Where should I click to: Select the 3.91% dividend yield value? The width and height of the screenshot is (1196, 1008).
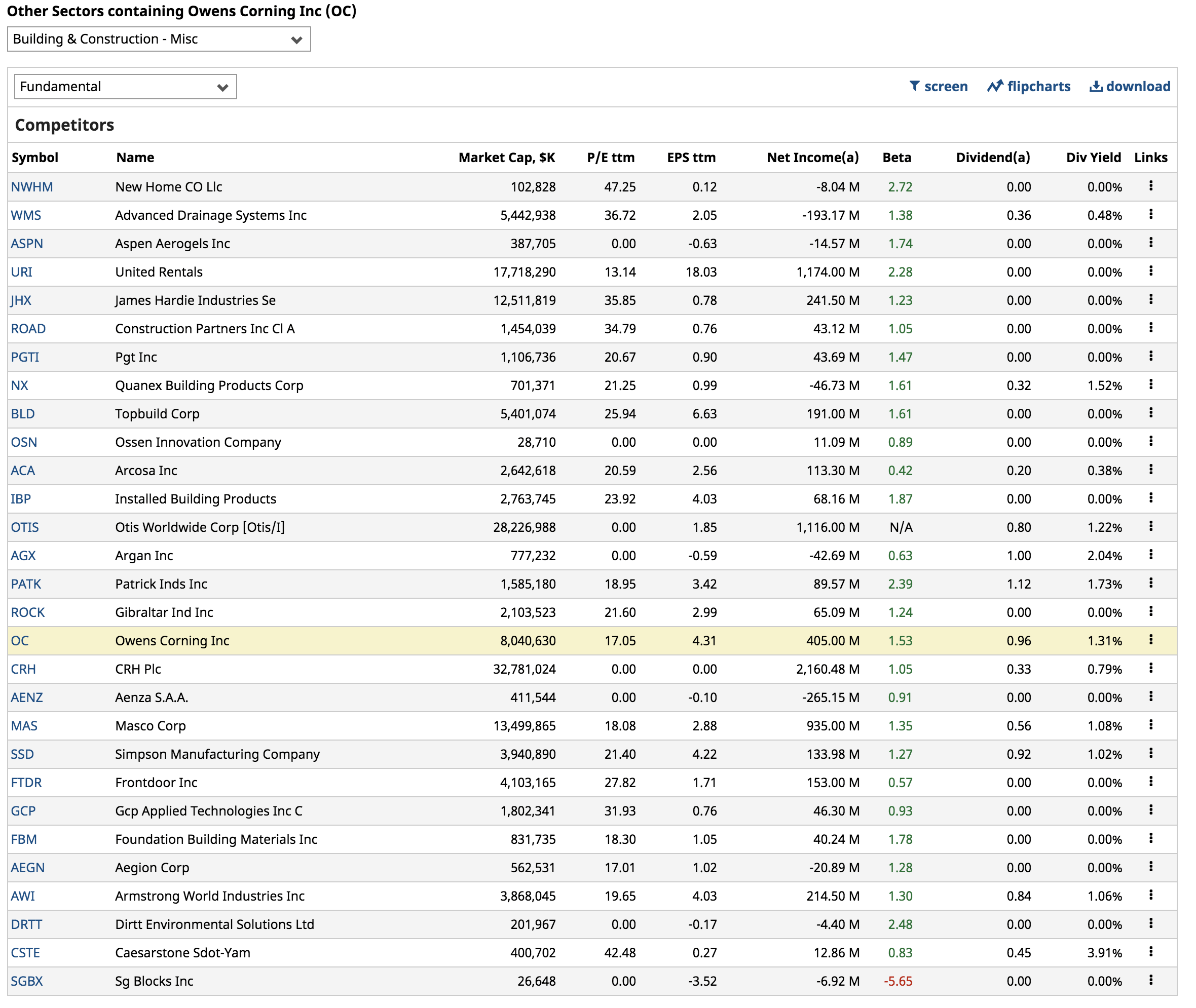[1105, 953]
